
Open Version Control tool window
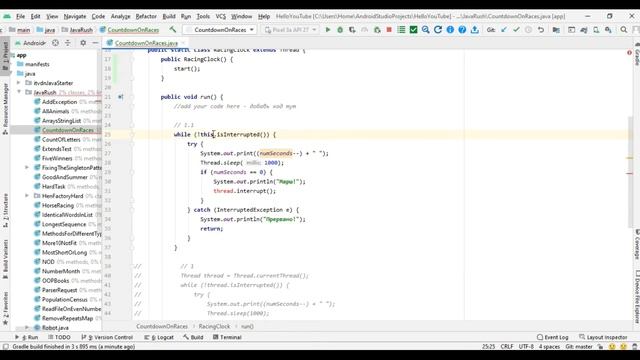point(107,337)
